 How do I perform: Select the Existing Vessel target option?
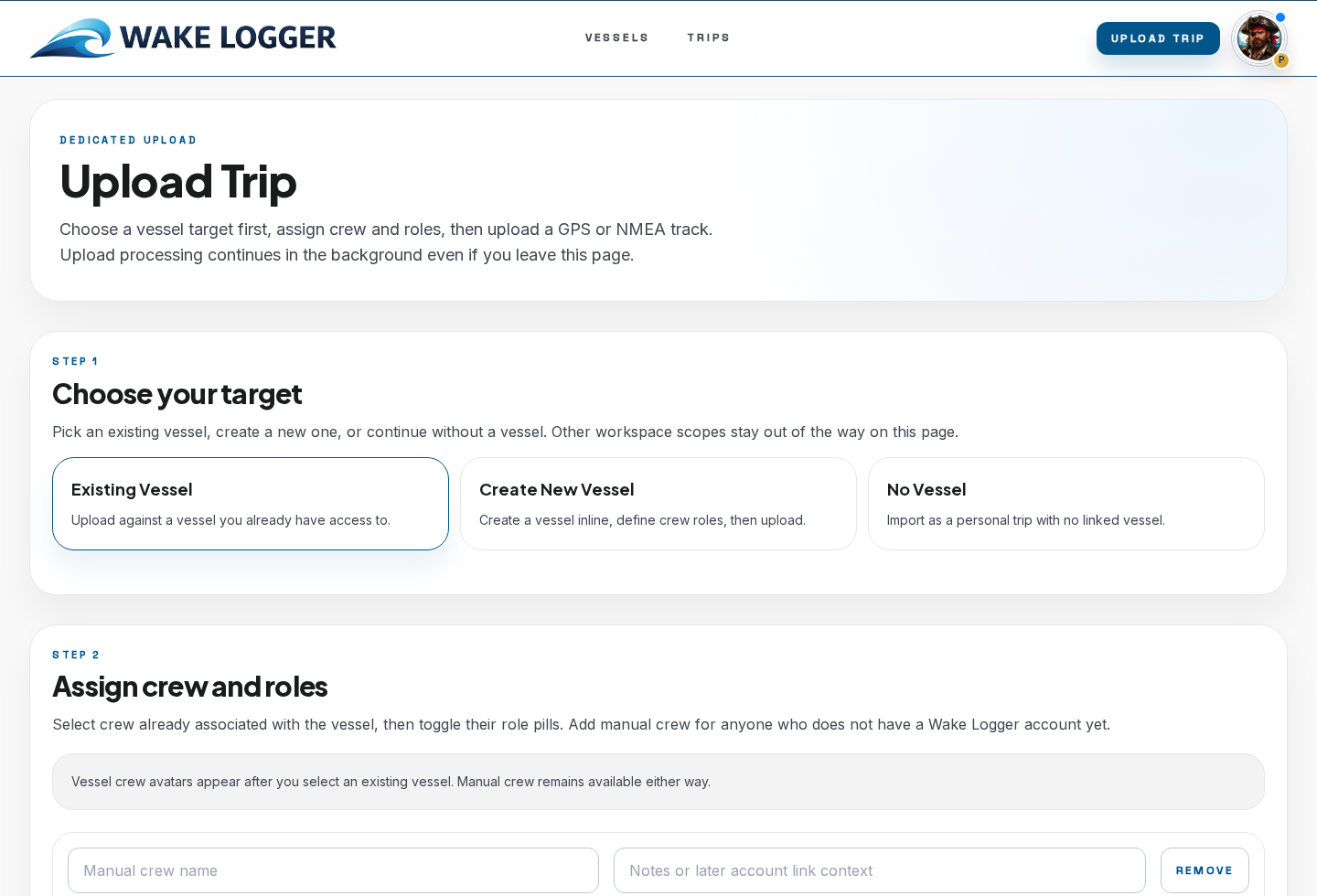251,504
